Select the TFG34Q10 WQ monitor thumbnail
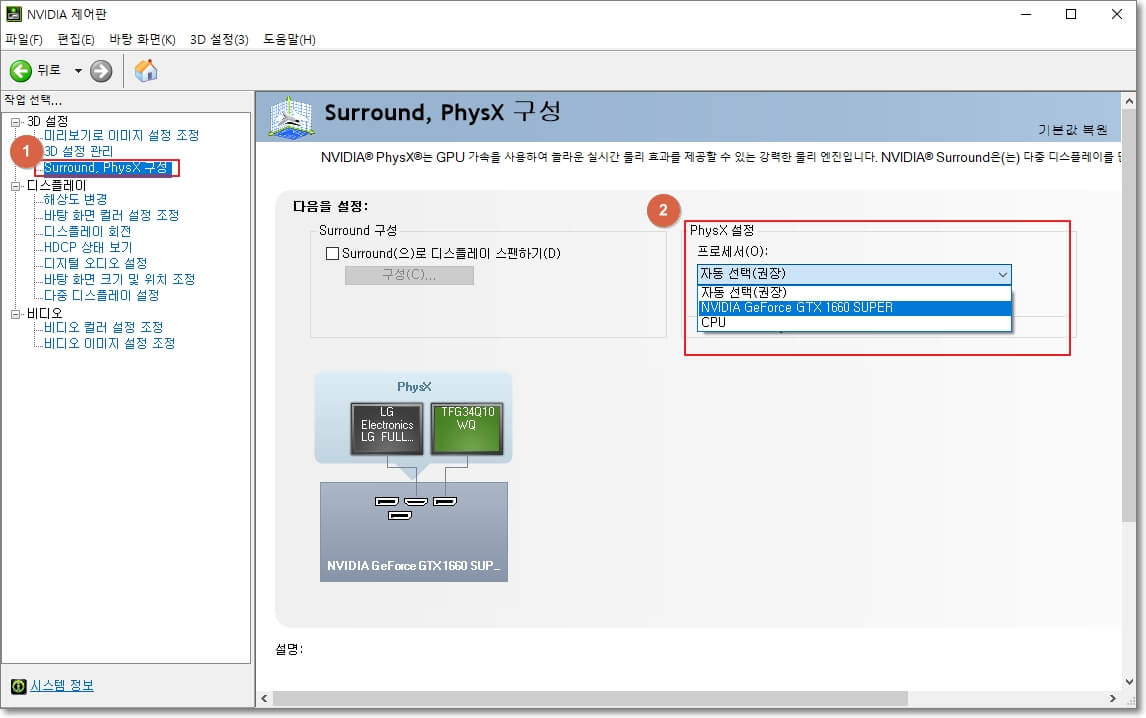 coord(466,428)
